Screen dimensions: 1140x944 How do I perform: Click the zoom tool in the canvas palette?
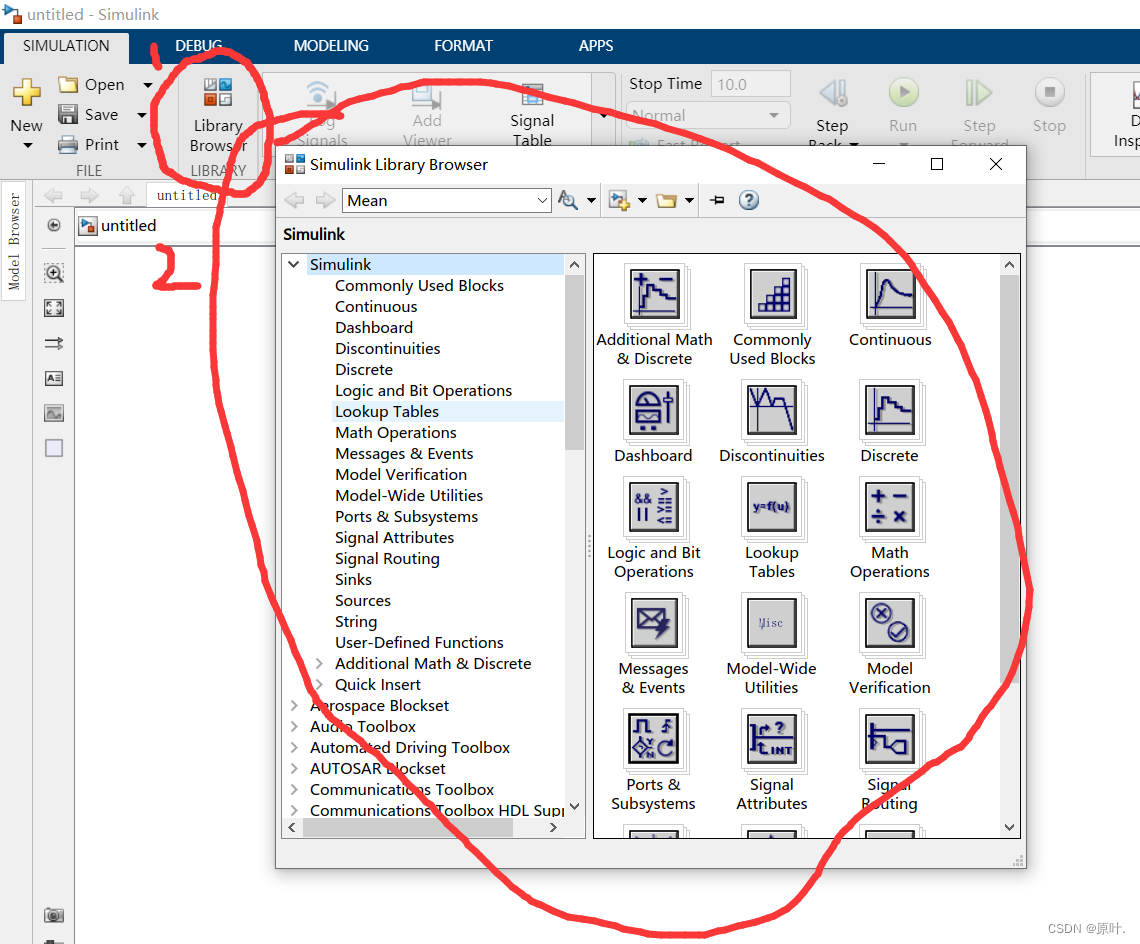click(54, 273)
